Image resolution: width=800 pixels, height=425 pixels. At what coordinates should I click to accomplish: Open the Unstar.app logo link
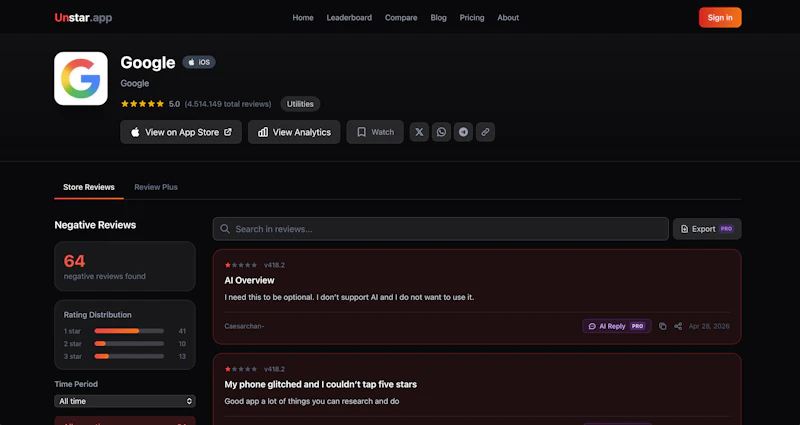tap(83, 17)
